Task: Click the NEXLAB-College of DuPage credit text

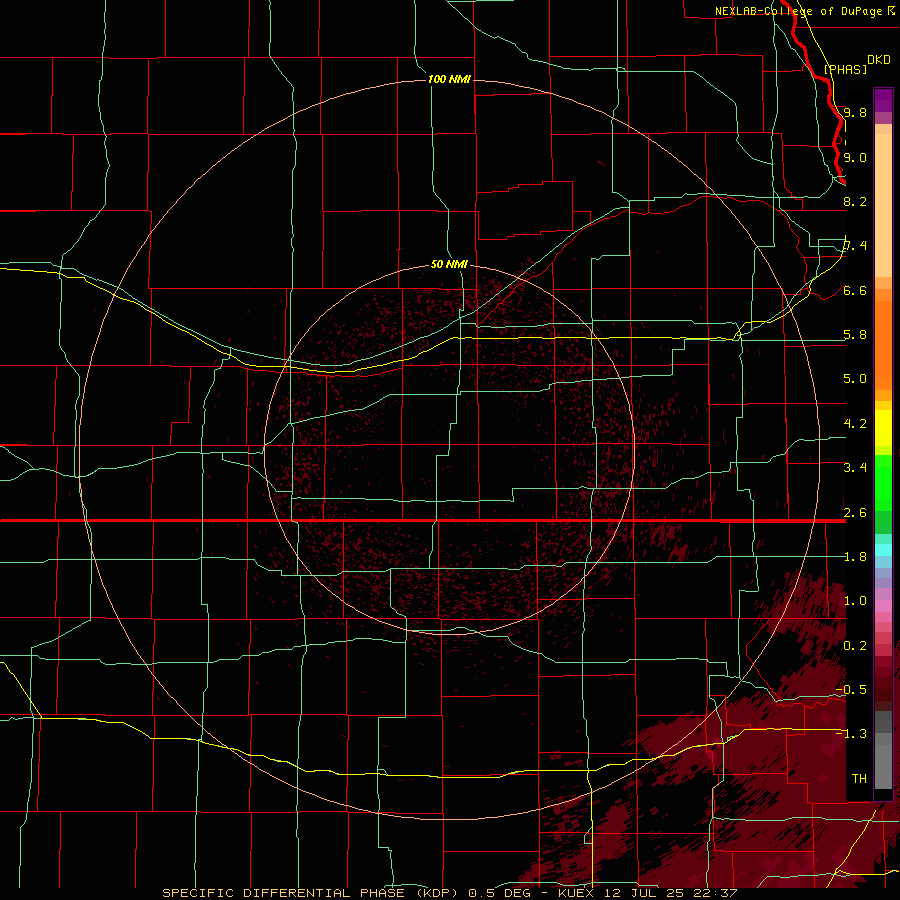Action: click(798, 11)
